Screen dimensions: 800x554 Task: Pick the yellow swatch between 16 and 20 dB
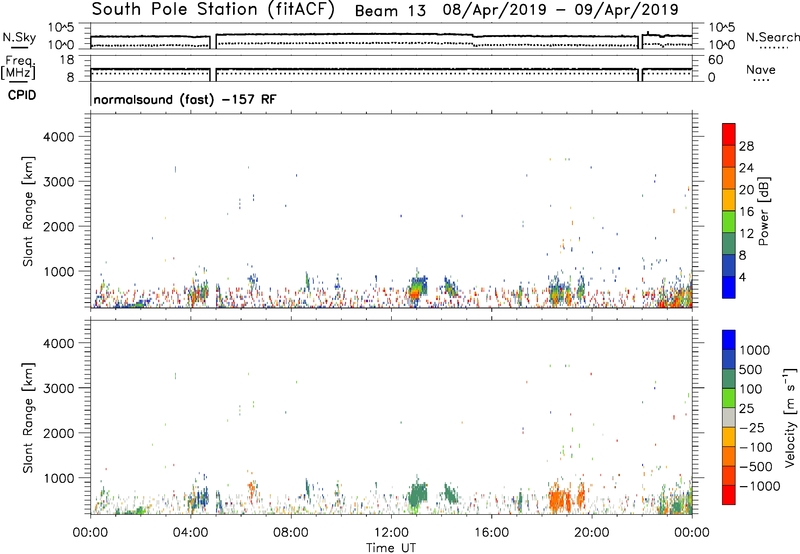(729, 200)
